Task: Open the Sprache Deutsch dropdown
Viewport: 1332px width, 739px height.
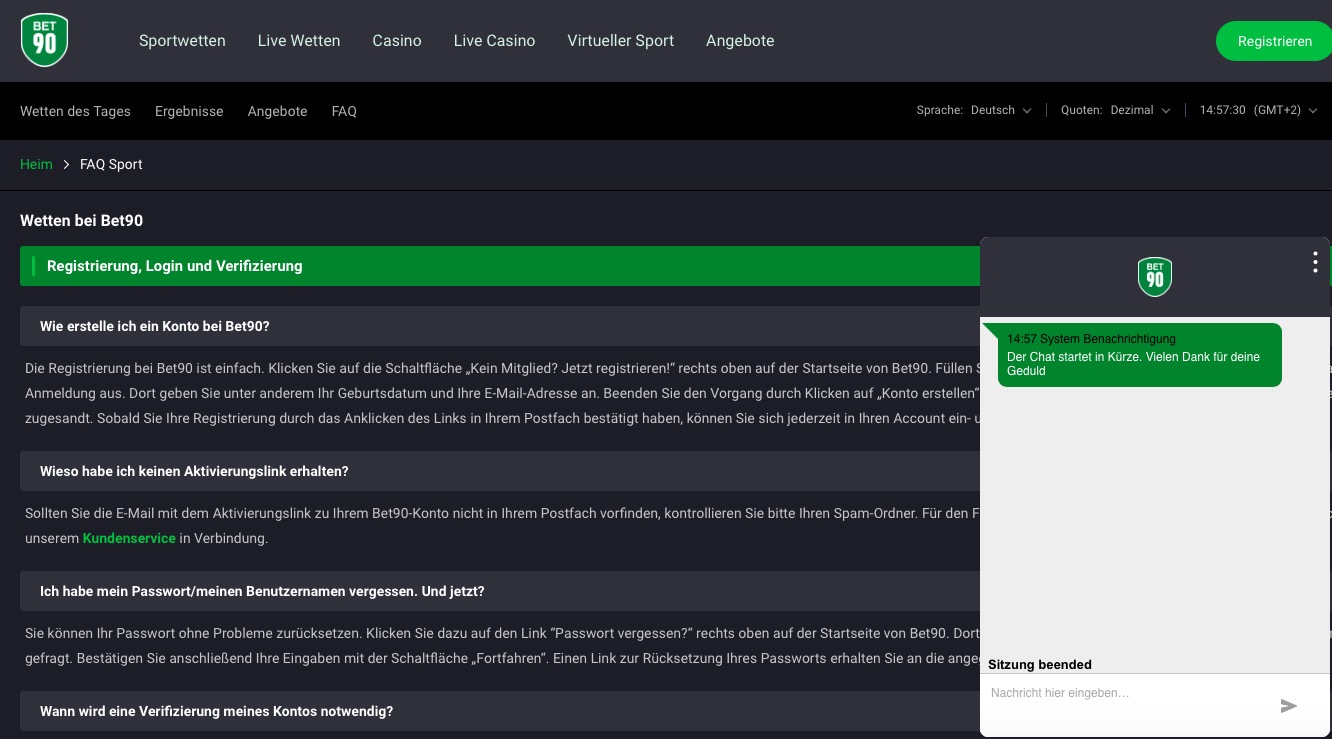Action: pos(974,110)
